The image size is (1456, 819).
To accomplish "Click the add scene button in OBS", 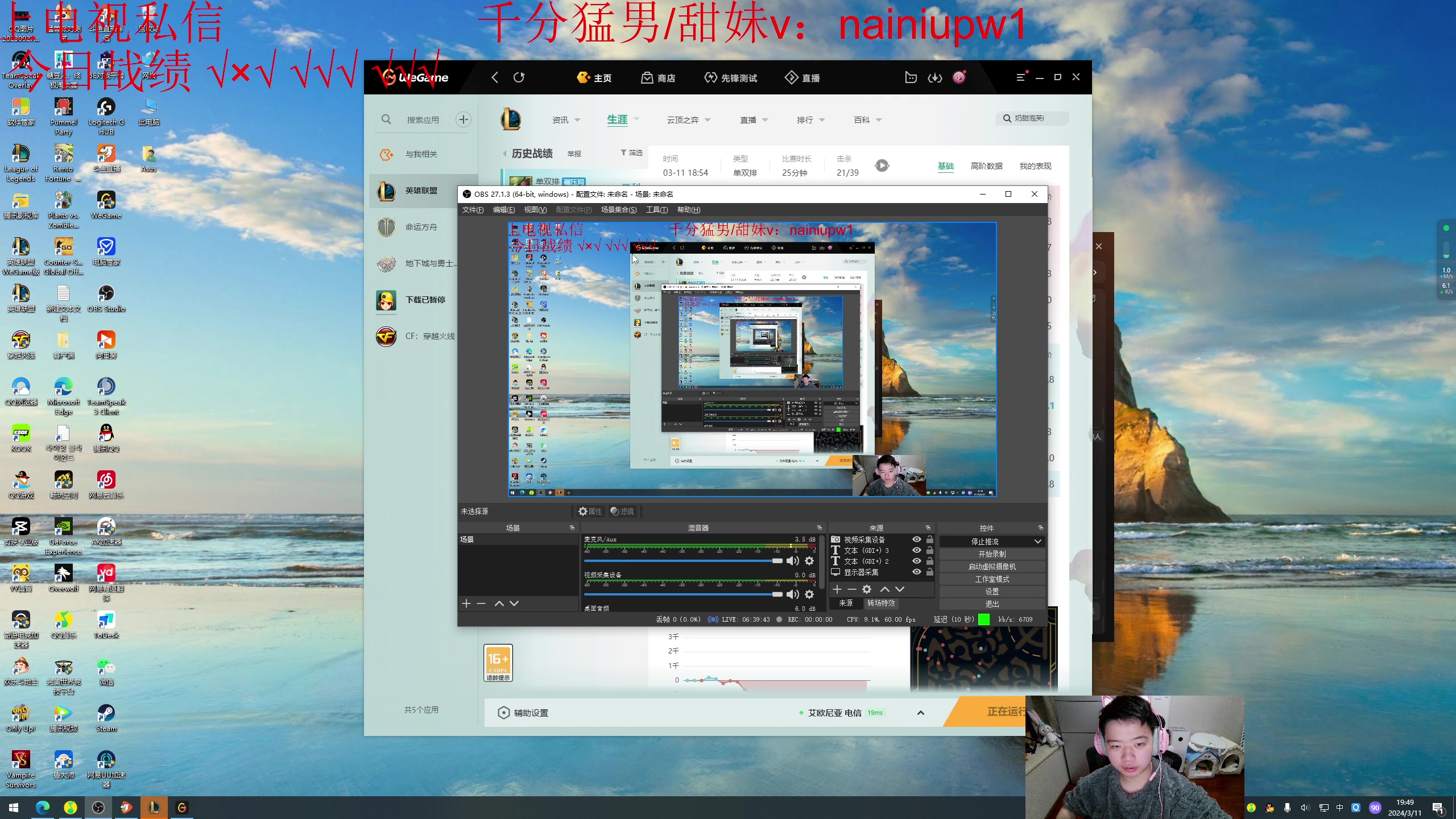I will [466, 603].
